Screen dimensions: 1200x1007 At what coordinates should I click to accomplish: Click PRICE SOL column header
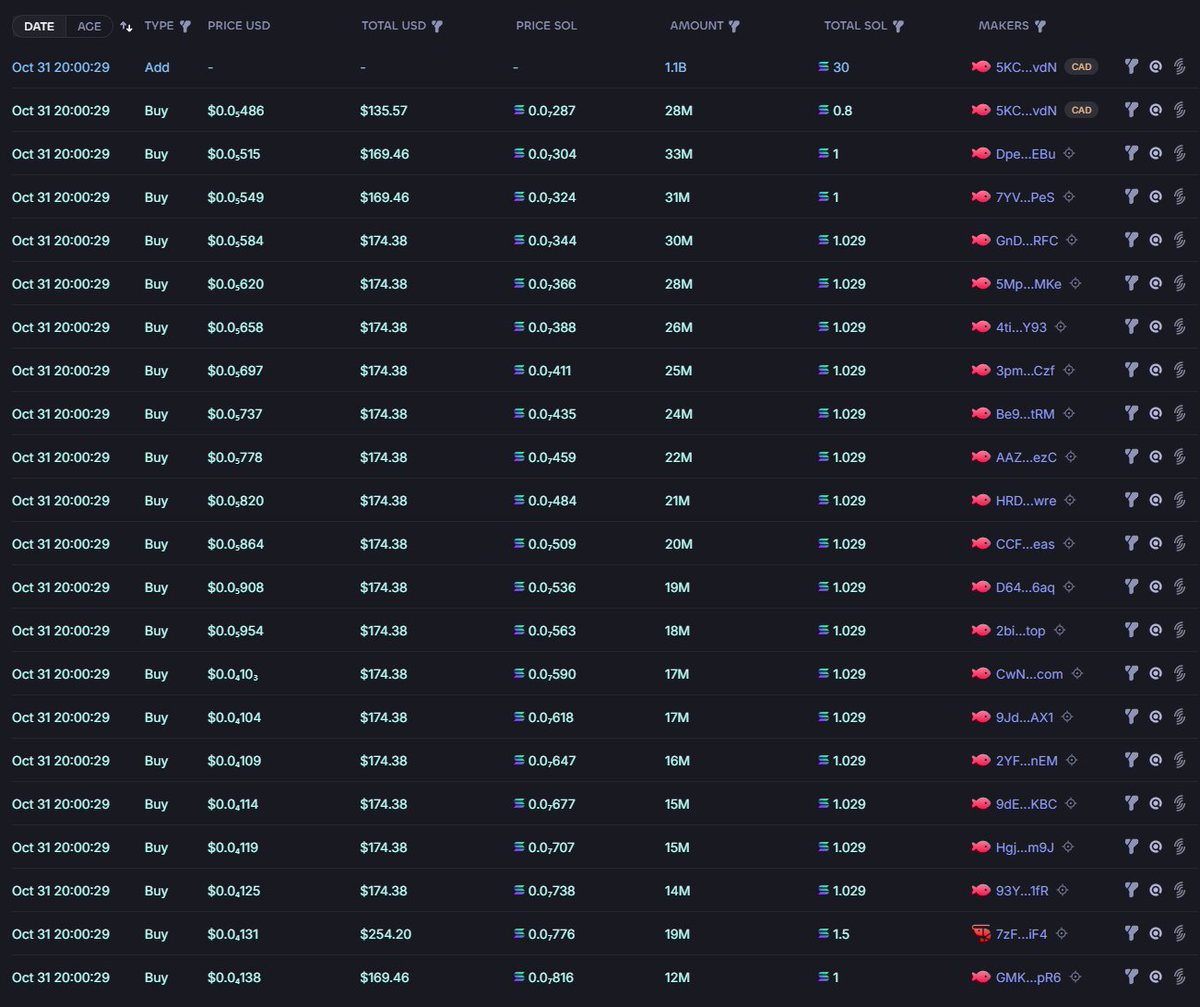pyautogui.click(x=546, y=26)
